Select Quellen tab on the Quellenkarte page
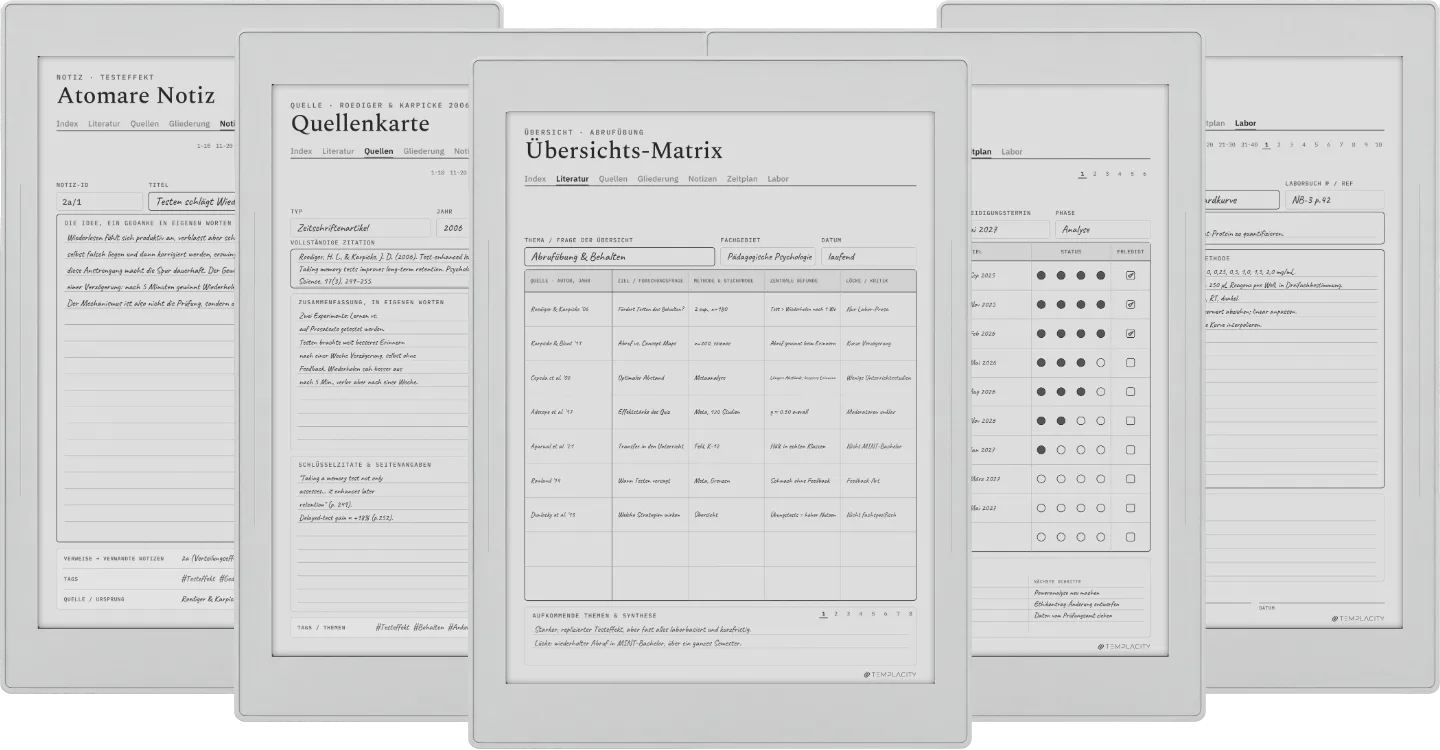The height and width of the screenshot is (750, 1440). [379, 151]
